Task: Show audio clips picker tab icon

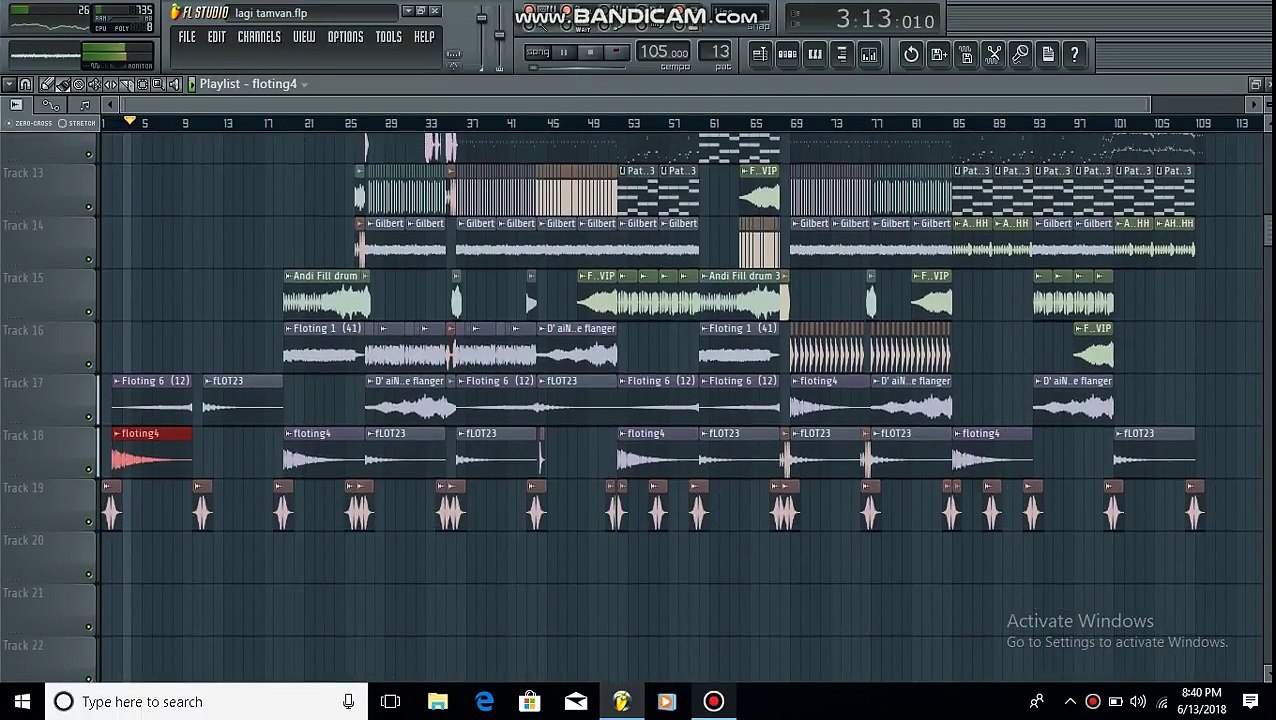Action: click(x=16, y=104)
